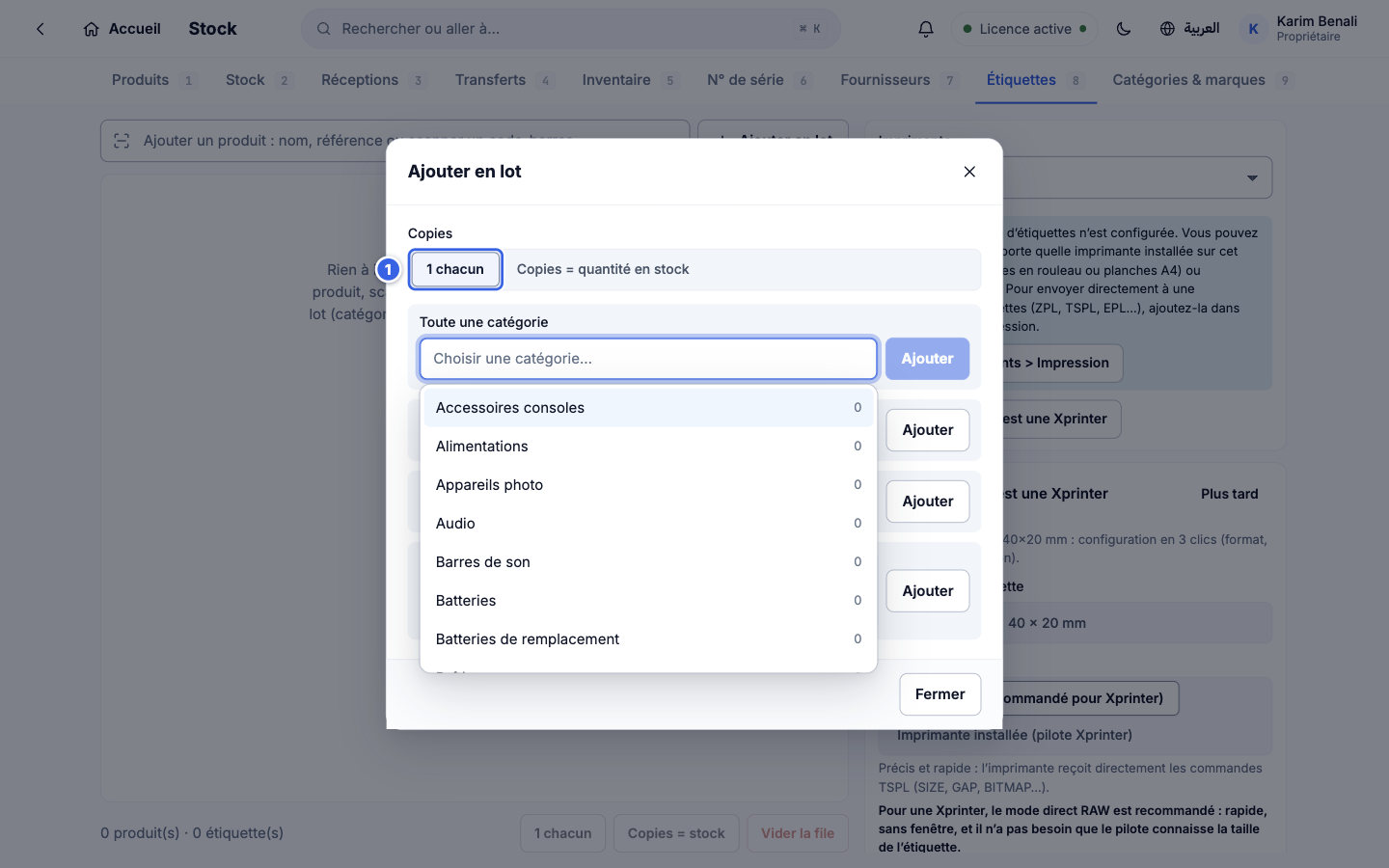The height and width of the screenshot is (868, 1389).
Task: Click the Fermer button
Action: (940, 694)
